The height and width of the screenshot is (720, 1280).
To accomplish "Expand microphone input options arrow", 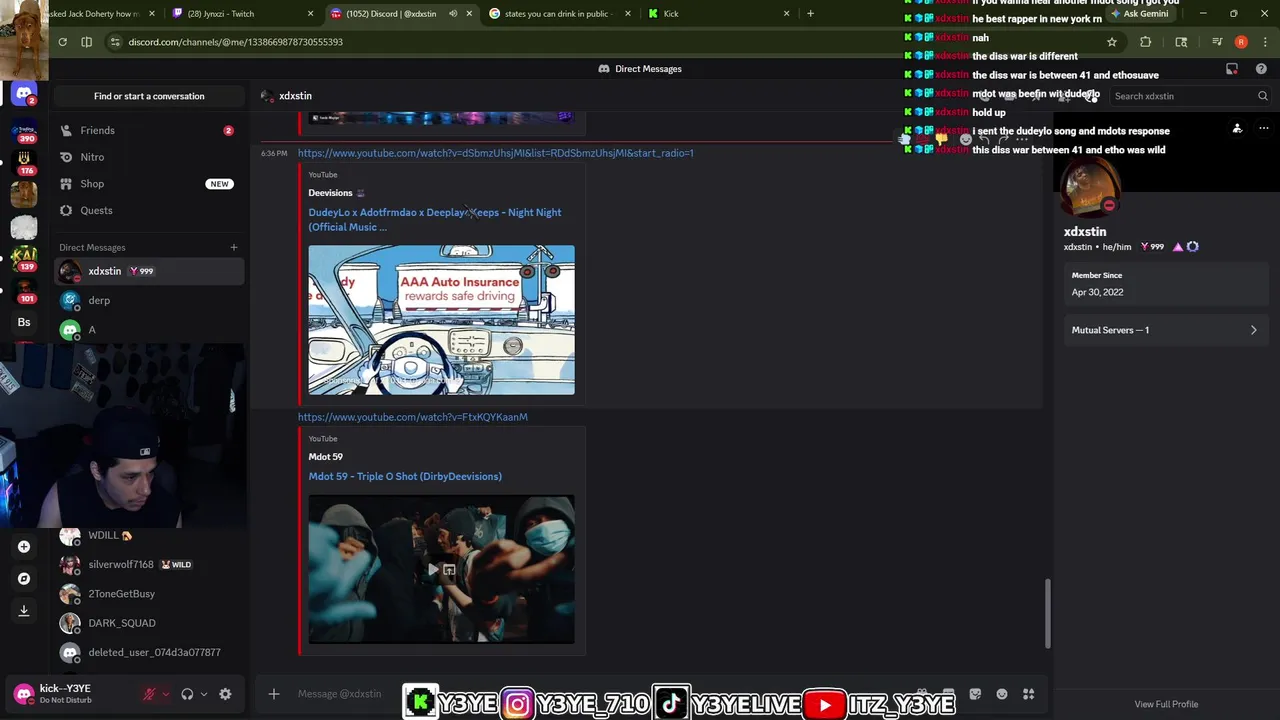I will [166, 694].
